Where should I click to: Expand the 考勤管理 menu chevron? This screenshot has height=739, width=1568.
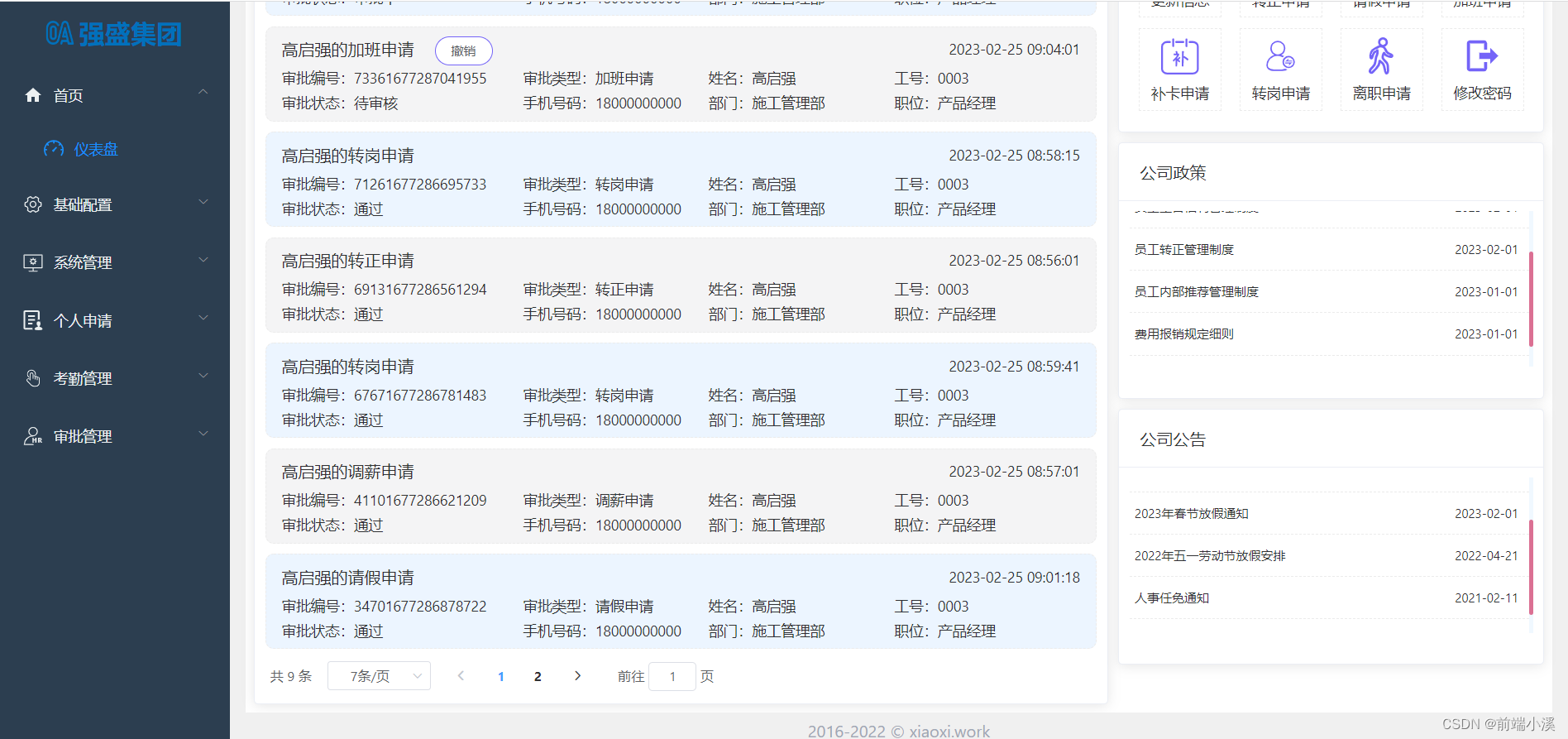click(x=203, y=376)
